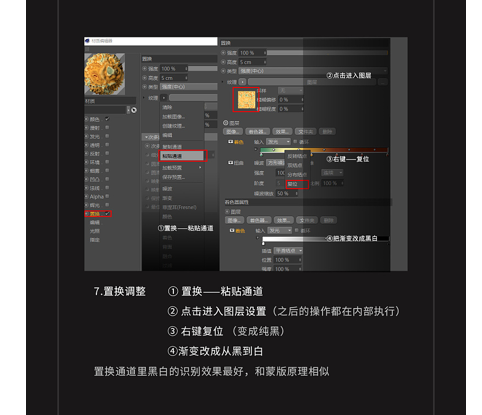This screenshot has width=482, height=415.
Task: Click the texture arrow button in right panel
Action: (x=242, y=82)
